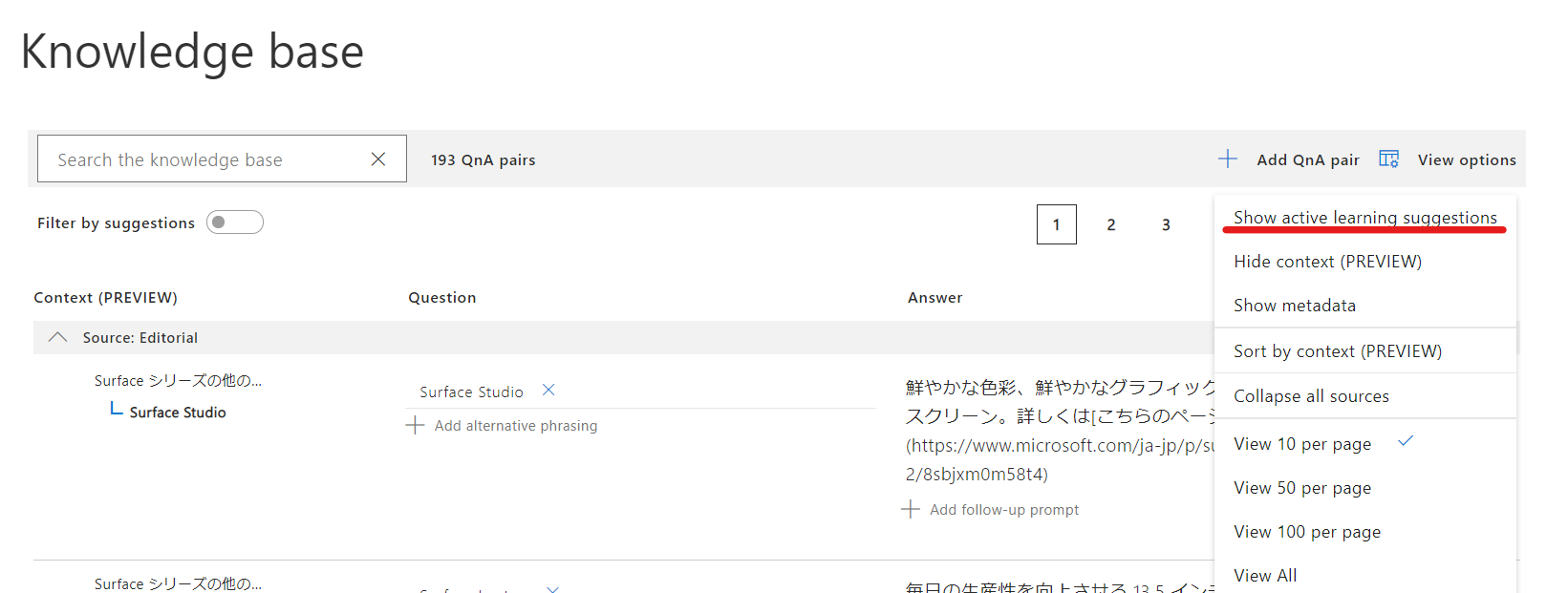Choose Hide context (PREVIEW) option
Screen dimensions: 1568x593
click(1328, 262)
